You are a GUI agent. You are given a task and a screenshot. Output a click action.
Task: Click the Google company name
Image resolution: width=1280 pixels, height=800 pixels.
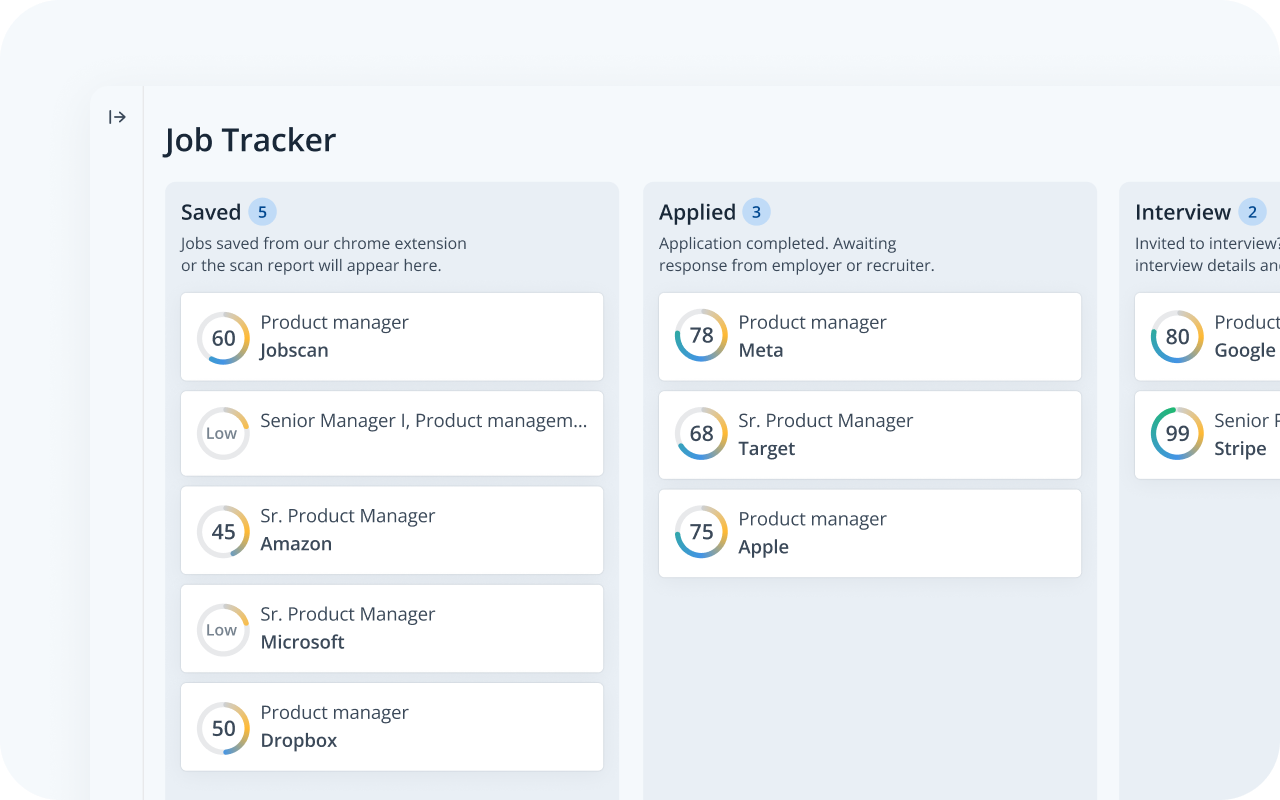point(1245,351)
